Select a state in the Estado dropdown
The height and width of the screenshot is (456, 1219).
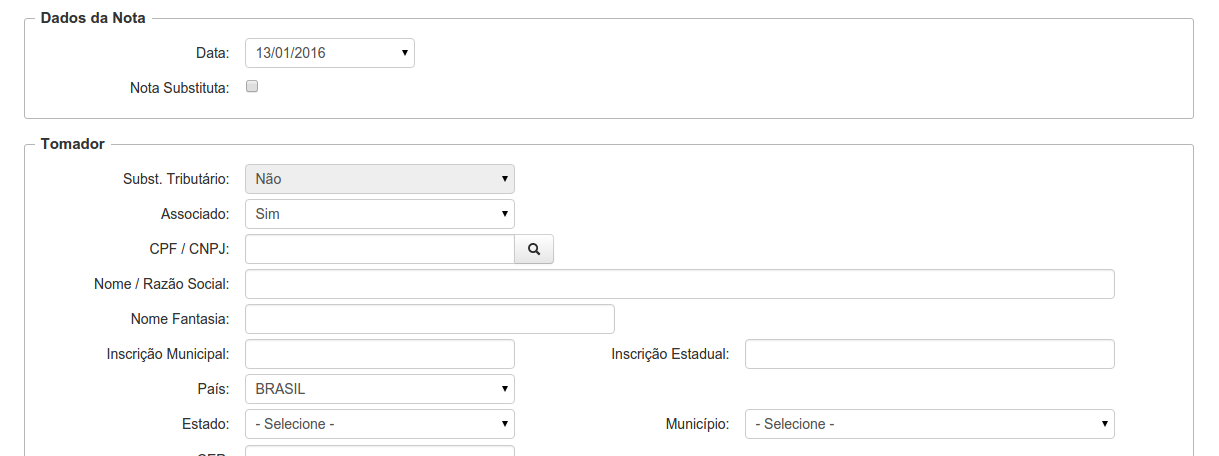click(379, 424)
